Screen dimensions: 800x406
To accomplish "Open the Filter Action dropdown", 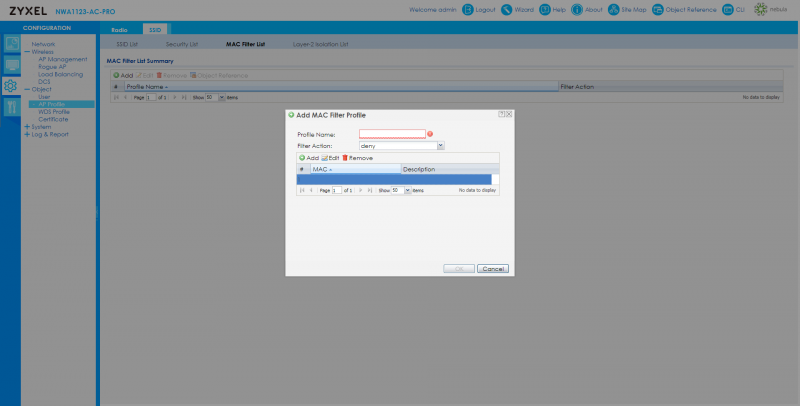I will tap(441, 146).
